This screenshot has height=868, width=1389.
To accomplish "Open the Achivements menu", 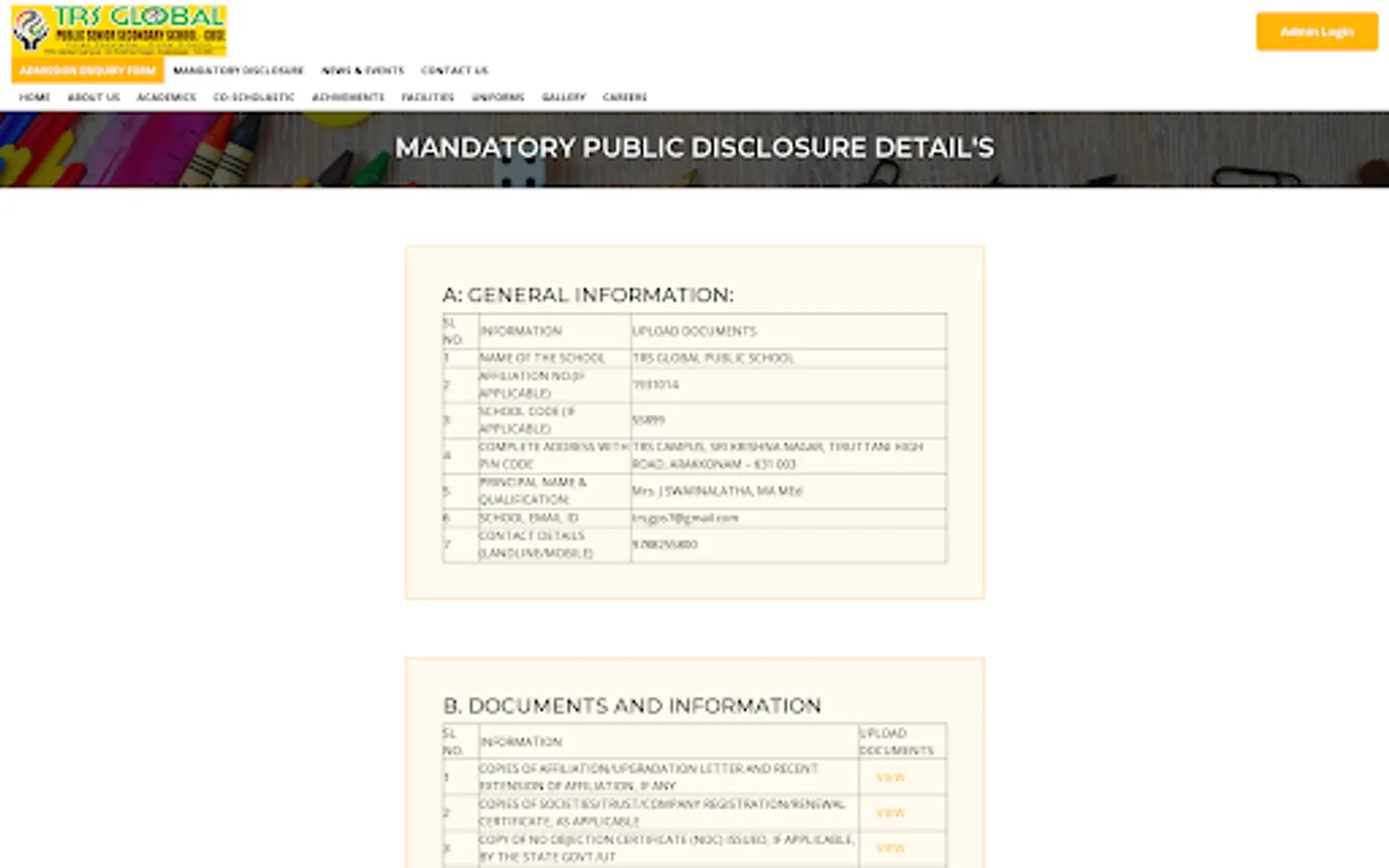I will 348,97.
